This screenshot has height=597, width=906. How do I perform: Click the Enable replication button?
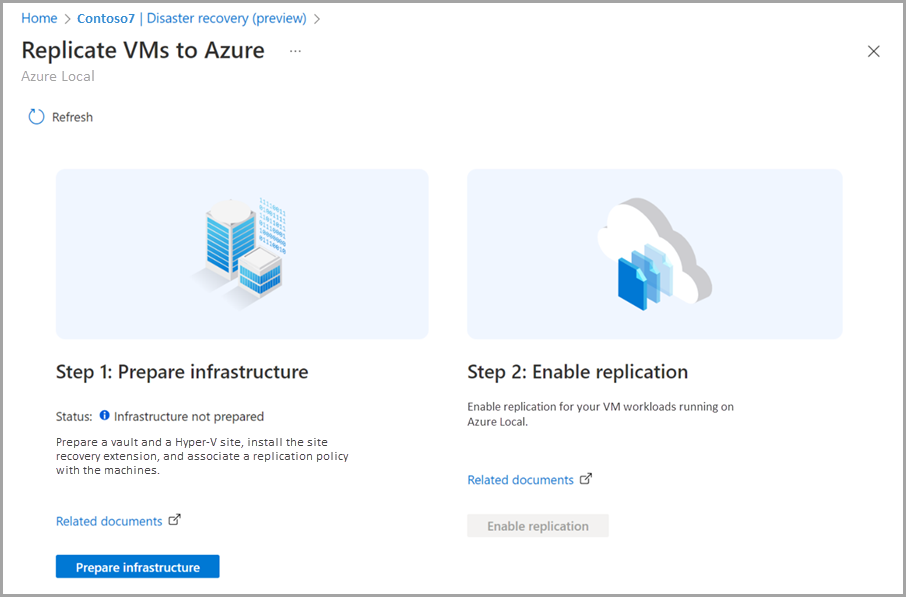point(538,525)
